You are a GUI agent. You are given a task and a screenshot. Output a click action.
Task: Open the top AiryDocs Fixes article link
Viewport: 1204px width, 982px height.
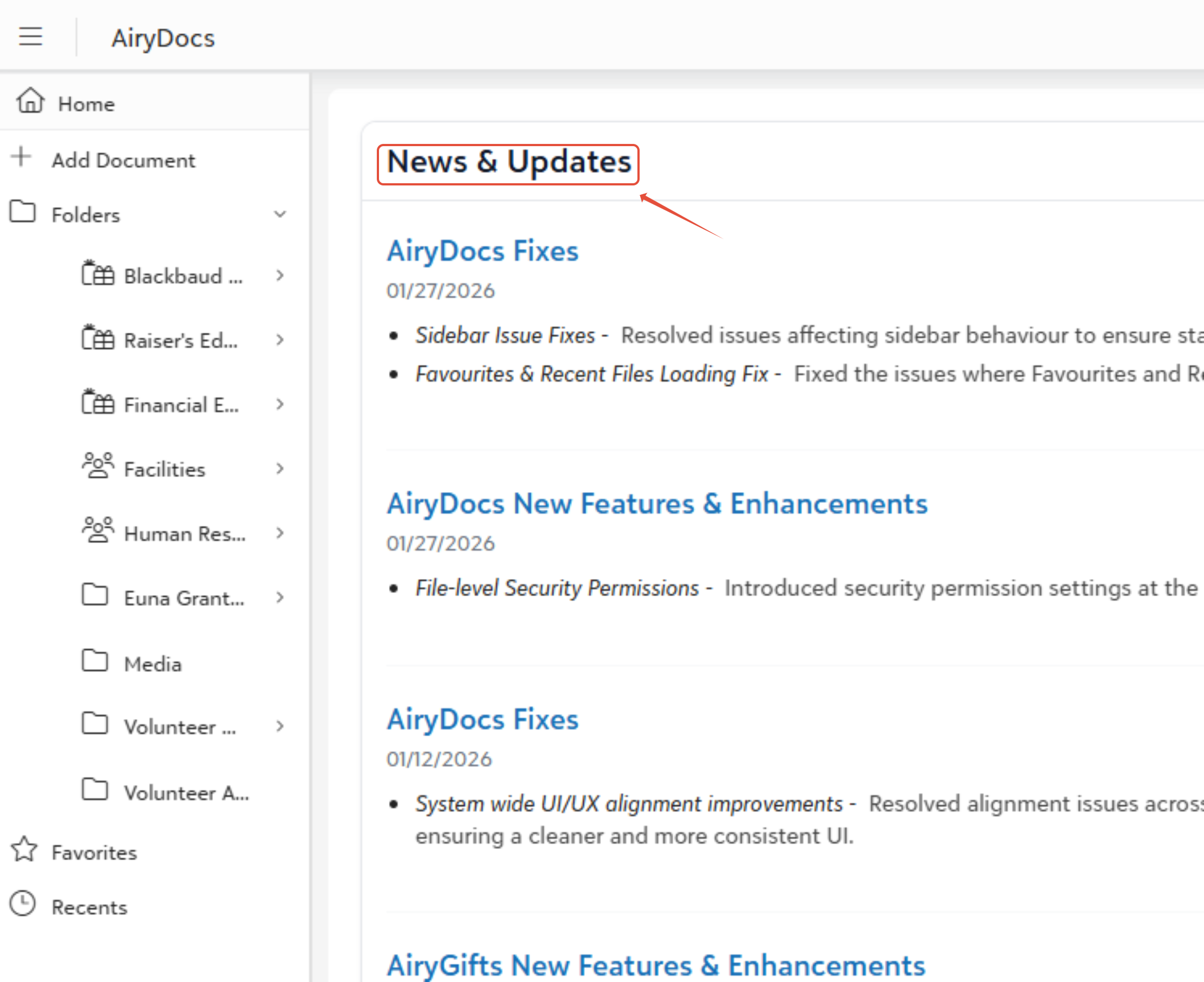pyautogui.click(x=482, y=251)
